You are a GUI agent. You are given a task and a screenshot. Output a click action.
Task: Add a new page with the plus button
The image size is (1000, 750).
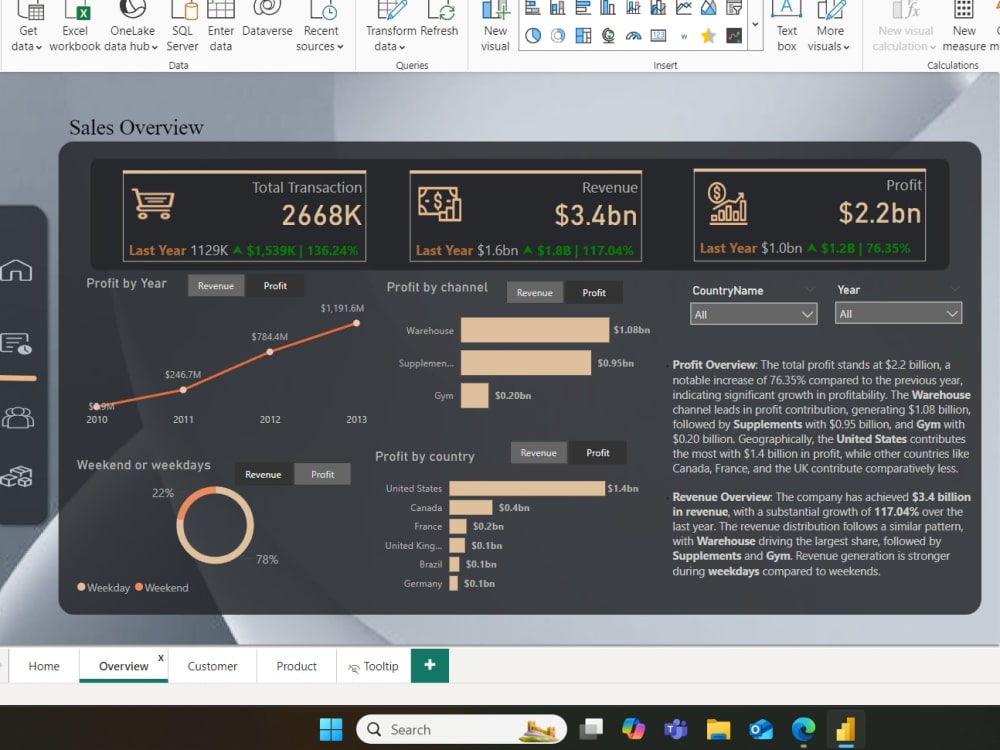pyautogui.click(x=429, y=665)
